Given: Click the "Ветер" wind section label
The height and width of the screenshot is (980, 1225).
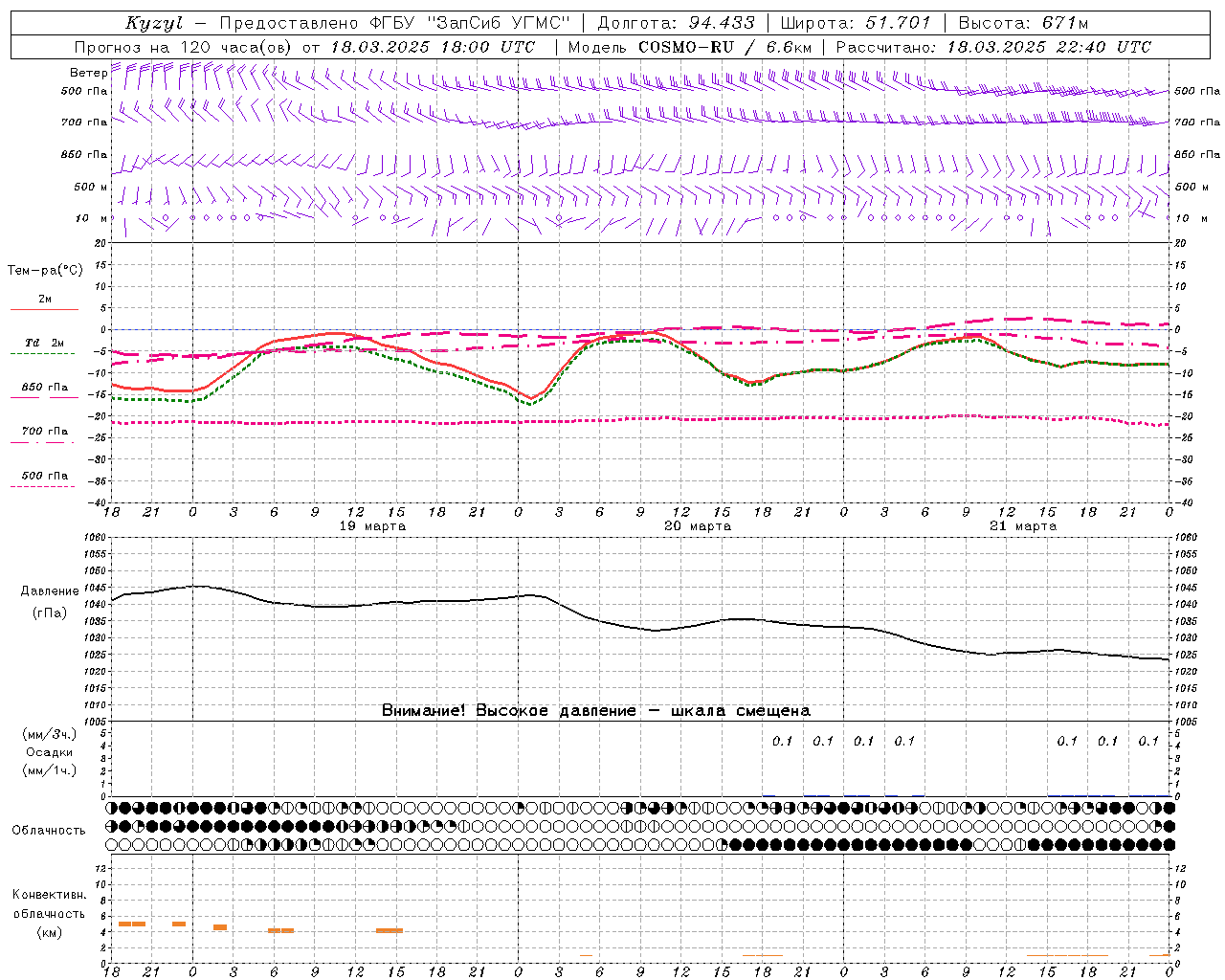Looking at the screenshot, I should [88, 73].
